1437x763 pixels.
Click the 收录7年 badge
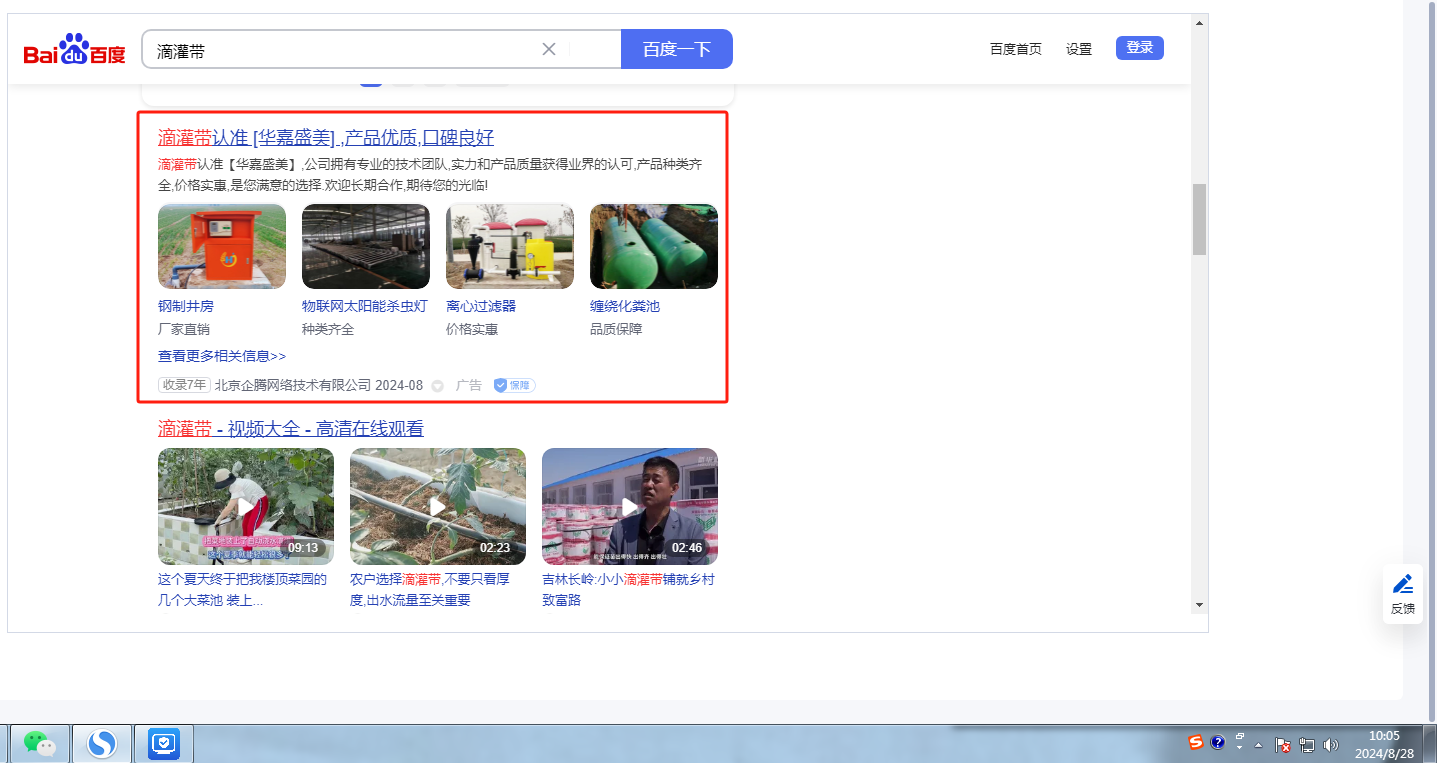(184, 385)
